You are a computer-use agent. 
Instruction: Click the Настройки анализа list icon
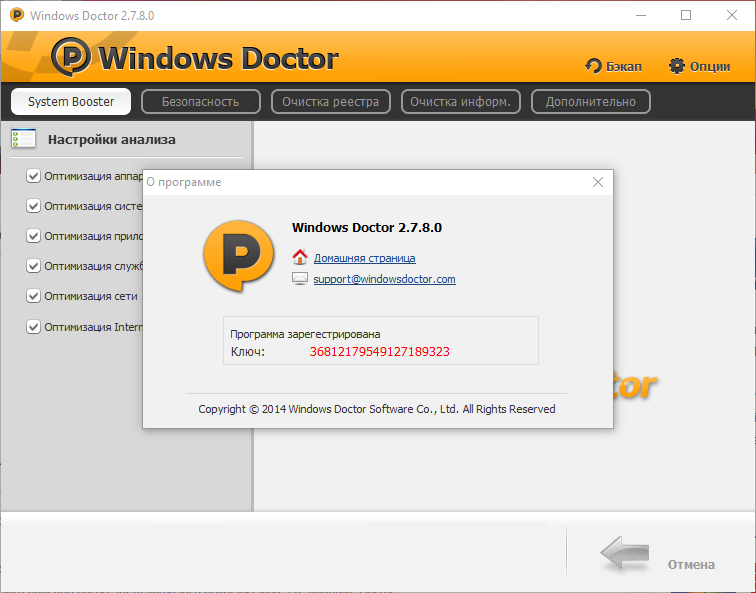[x=23, y=138]
